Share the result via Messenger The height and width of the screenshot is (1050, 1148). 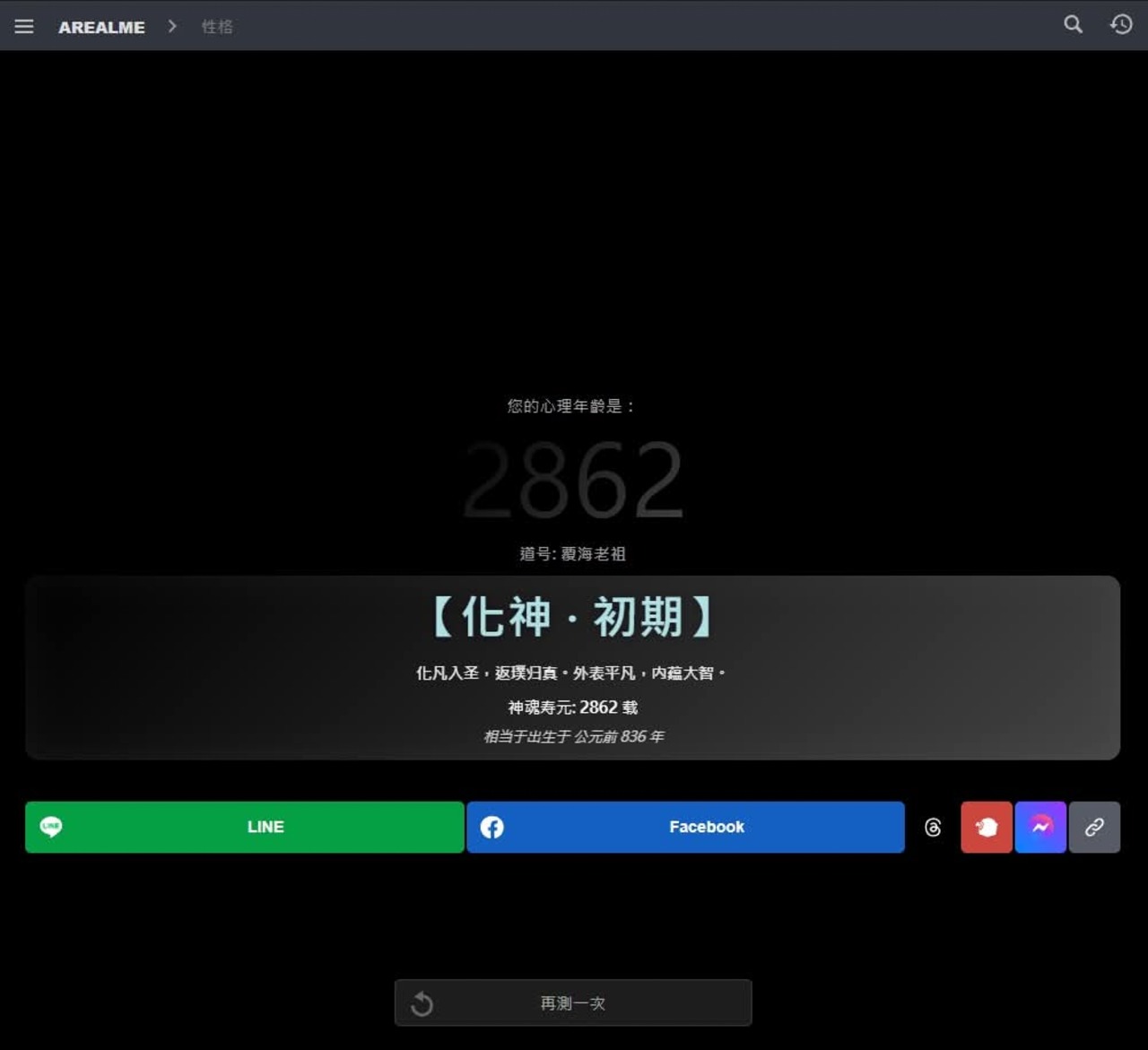[x=1040, y=827]
